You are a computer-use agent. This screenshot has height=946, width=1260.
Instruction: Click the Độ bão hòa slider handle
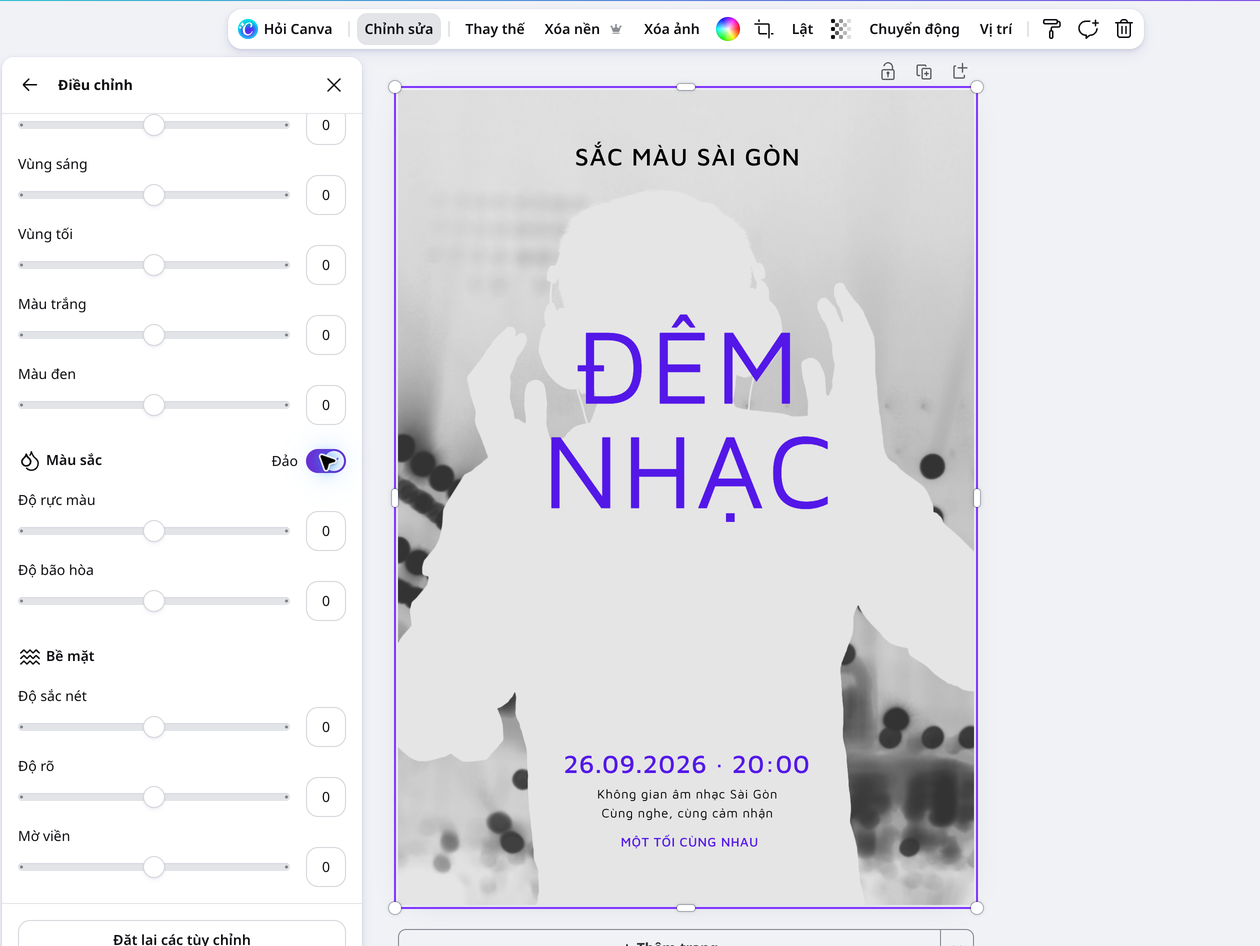point(154,601)
